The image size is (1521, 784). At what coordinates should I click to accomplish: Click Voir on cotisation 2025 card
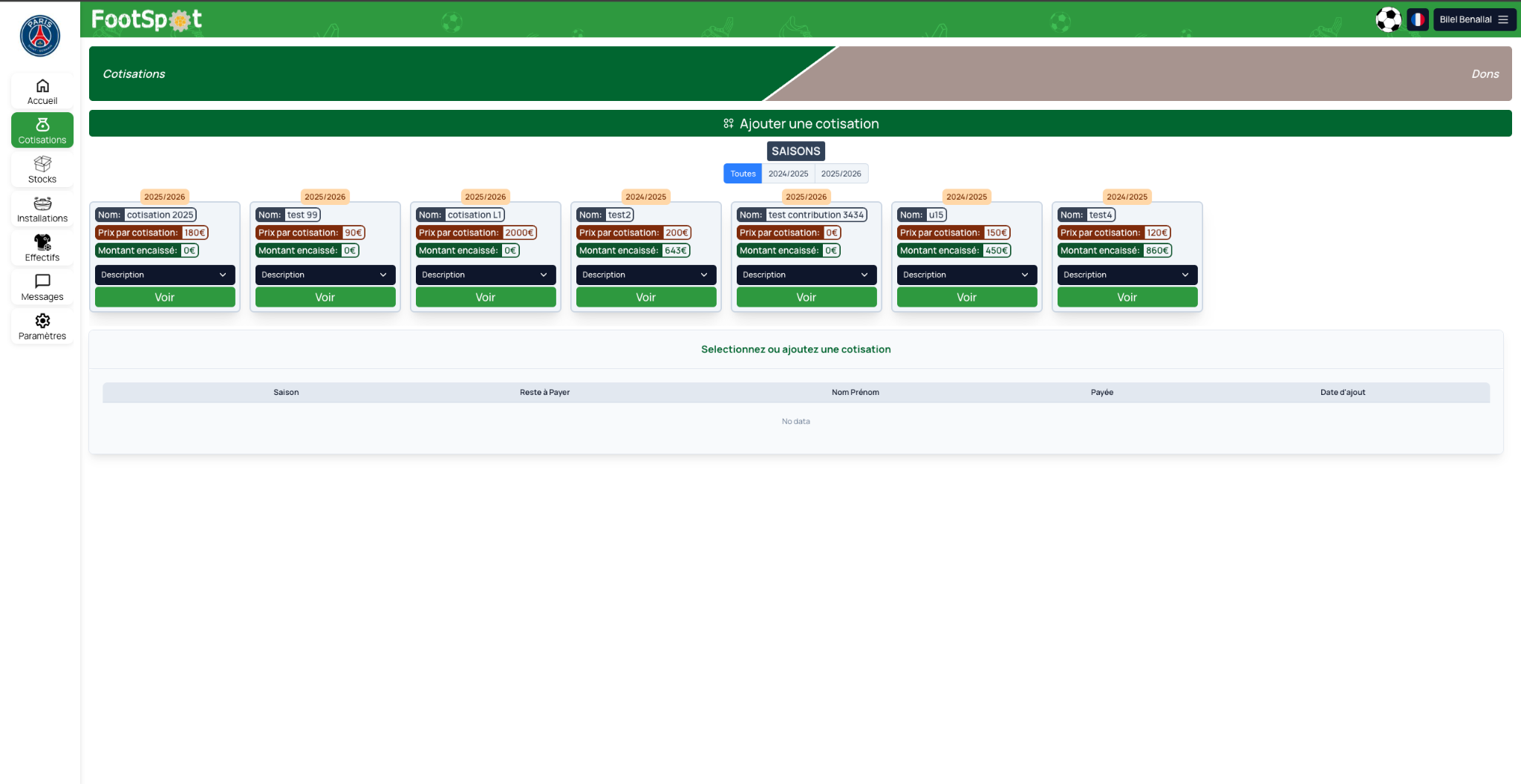(x=165, y=297)
